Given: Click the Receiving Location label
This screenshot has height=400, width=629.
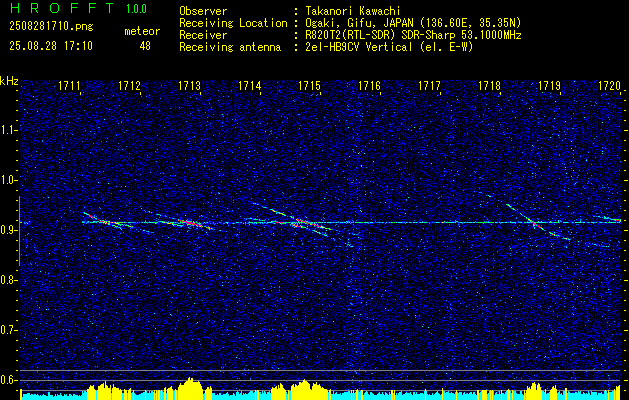Looking at the screenshot, I should click(x=233, y=23).
